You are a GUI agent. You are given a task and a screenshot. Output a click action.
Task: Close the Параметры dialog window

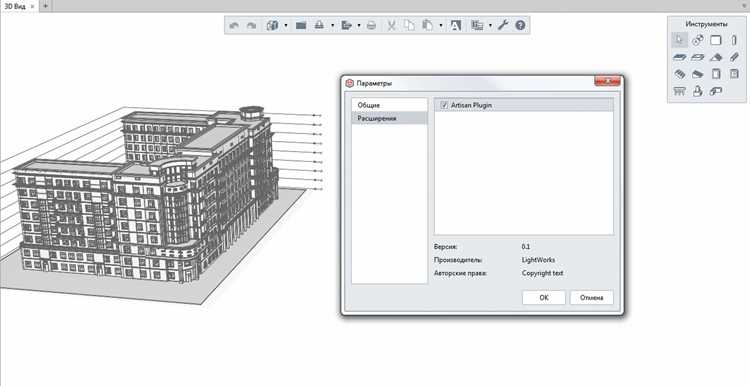[607, 81]
